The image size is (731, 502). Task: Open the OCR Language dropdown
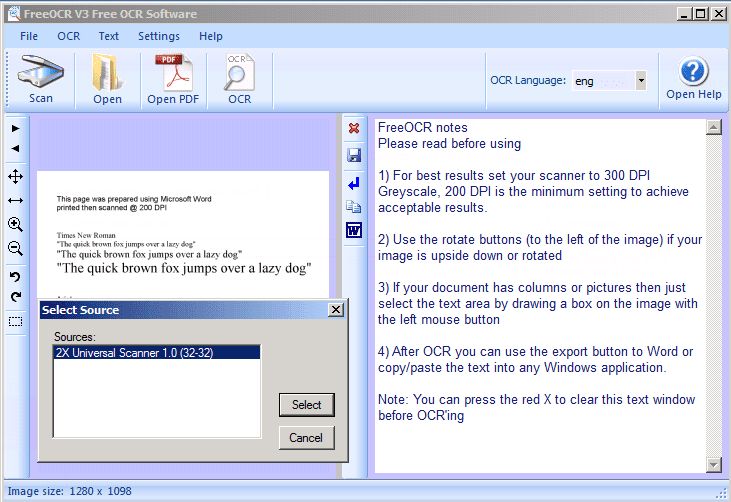point(641,81)
